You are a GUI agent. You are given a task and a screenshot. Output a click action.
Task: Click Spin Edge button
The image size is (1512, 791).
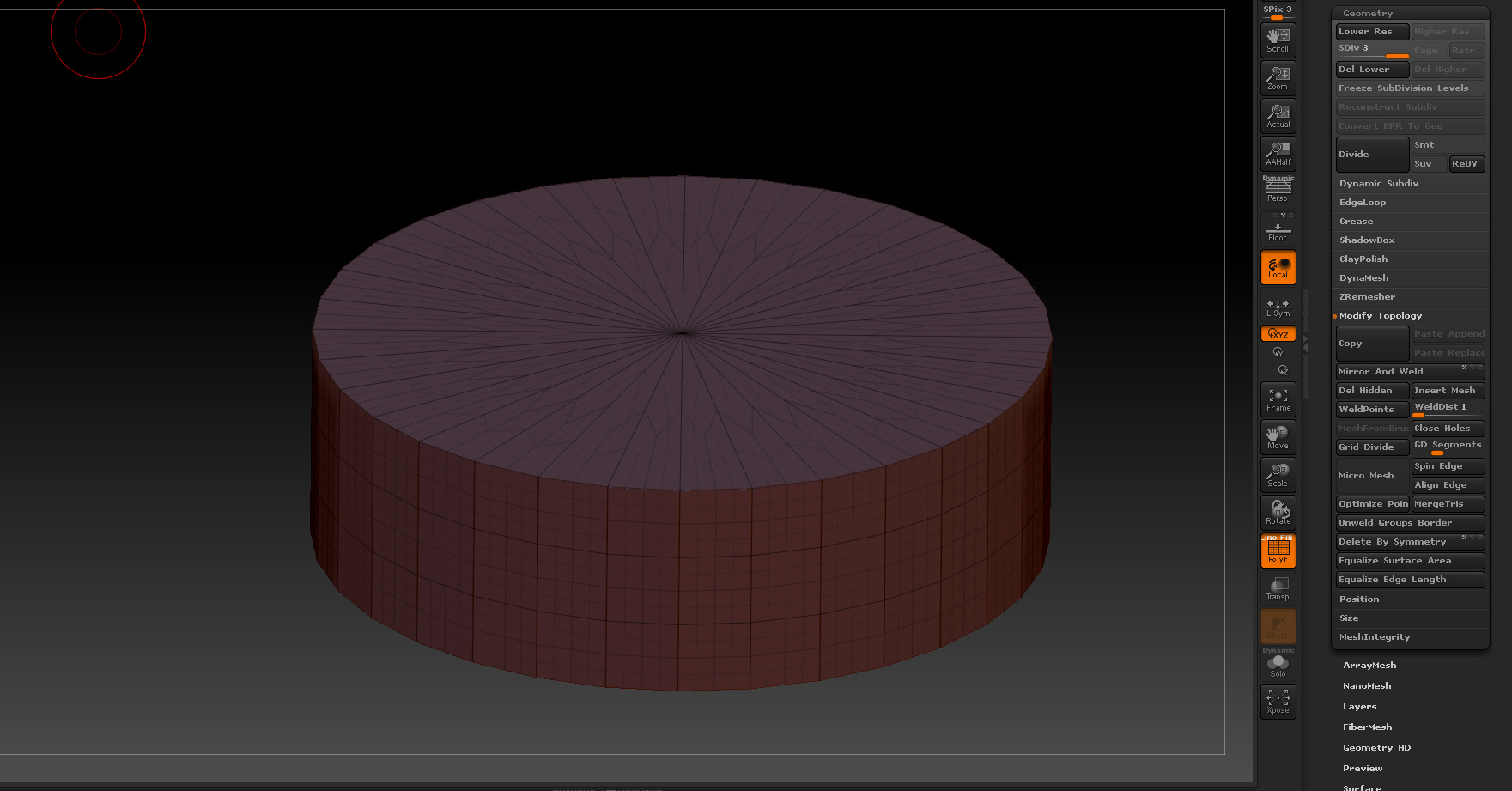[1448, 466]
